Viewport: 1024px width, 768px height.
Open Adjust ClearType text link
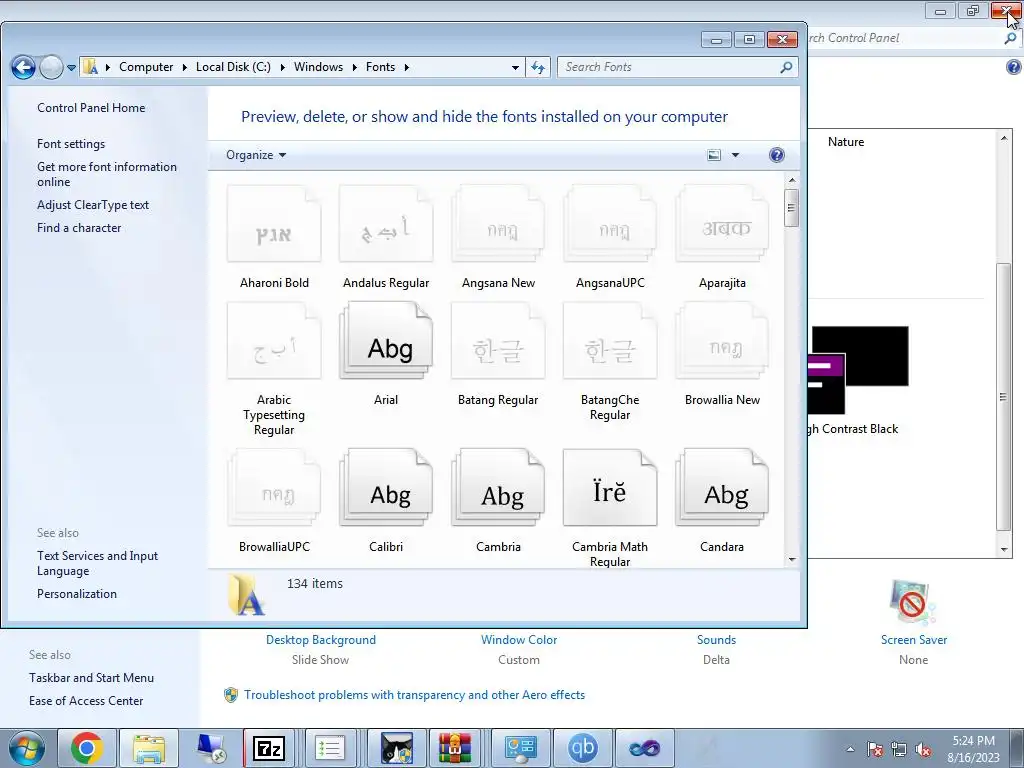click(x=93, y=205)
